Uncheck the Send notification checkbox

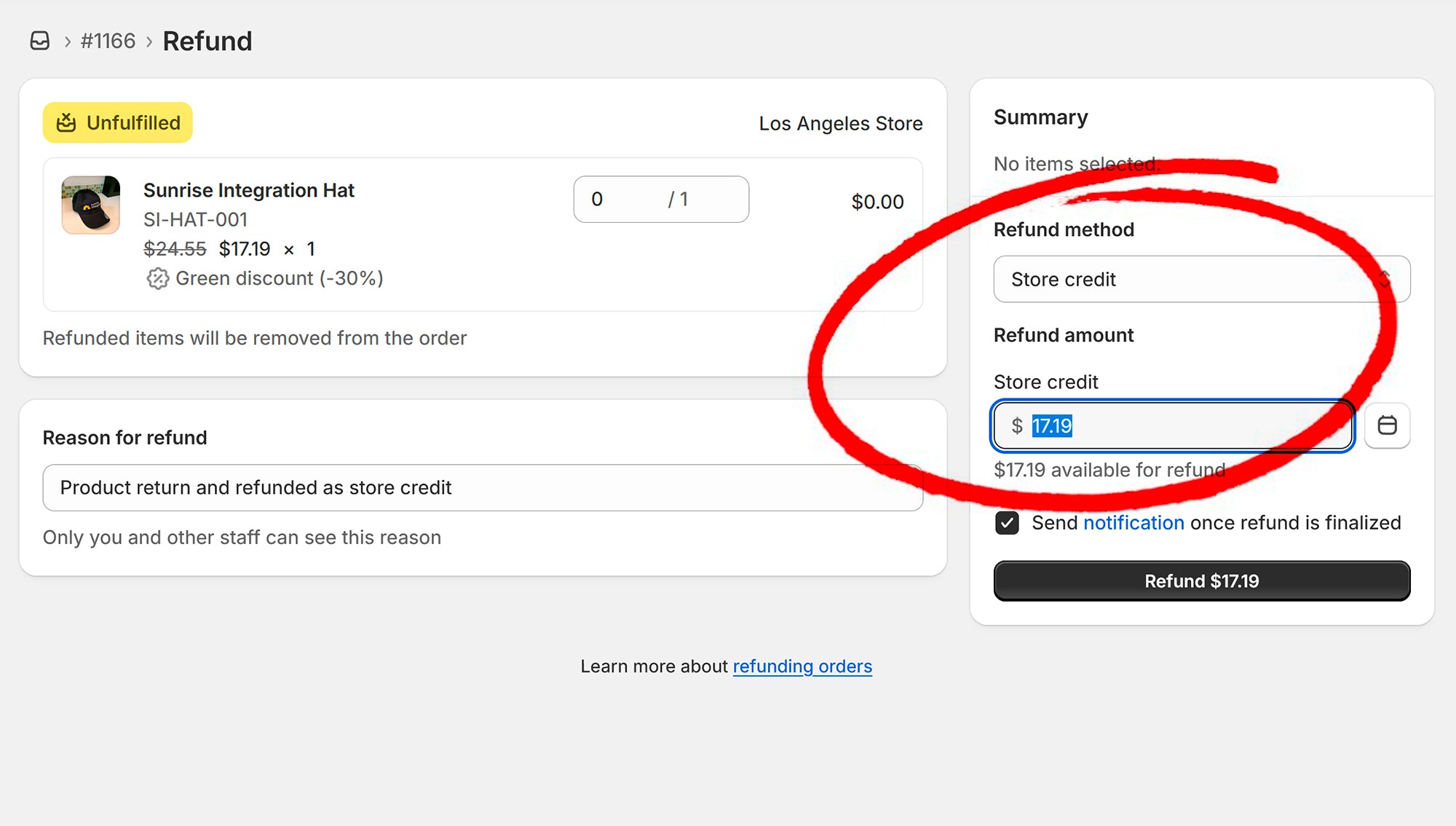click(1007, 523)
